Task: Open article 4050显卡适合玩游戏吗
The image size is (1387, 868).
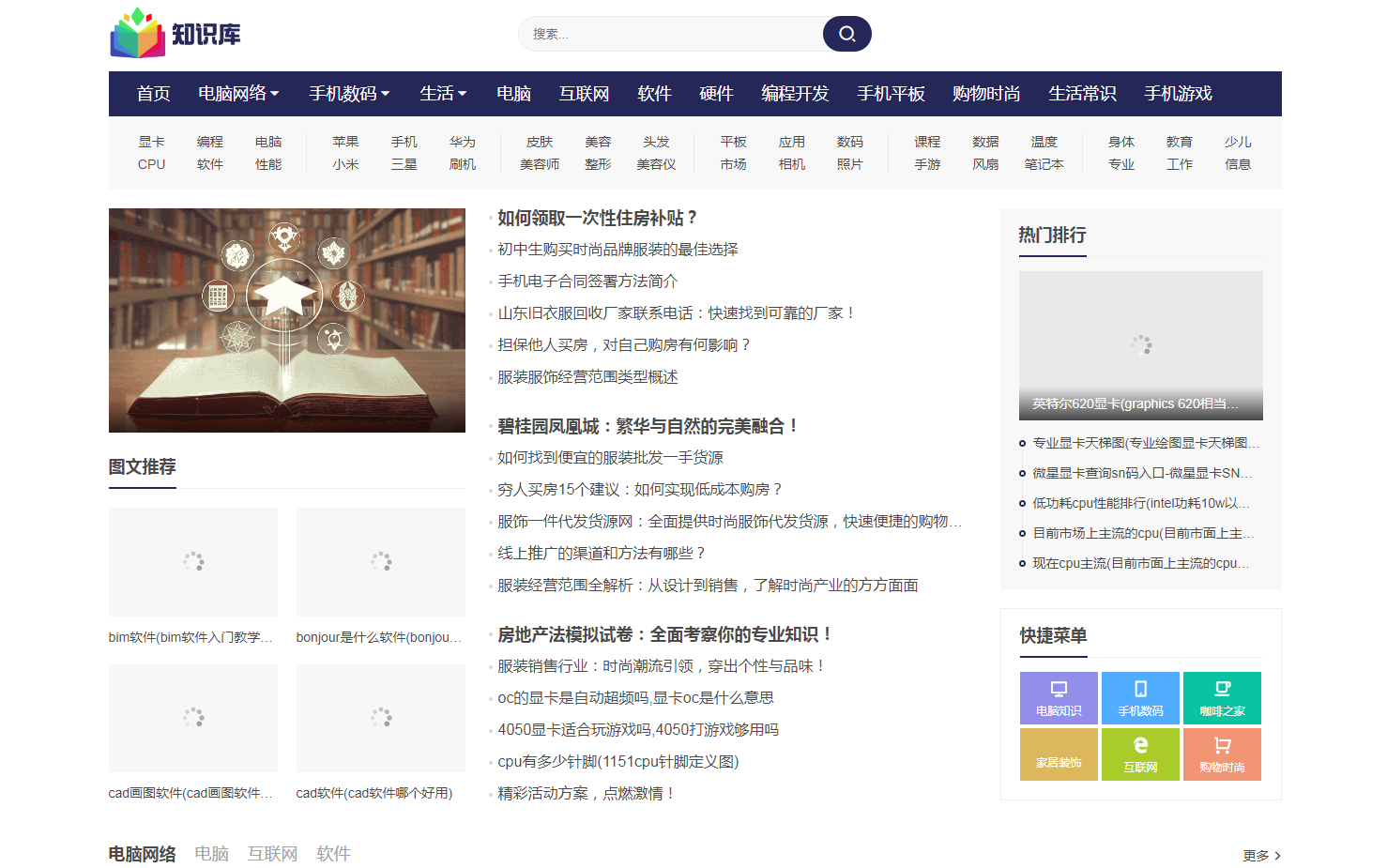Action: (638, 730)
